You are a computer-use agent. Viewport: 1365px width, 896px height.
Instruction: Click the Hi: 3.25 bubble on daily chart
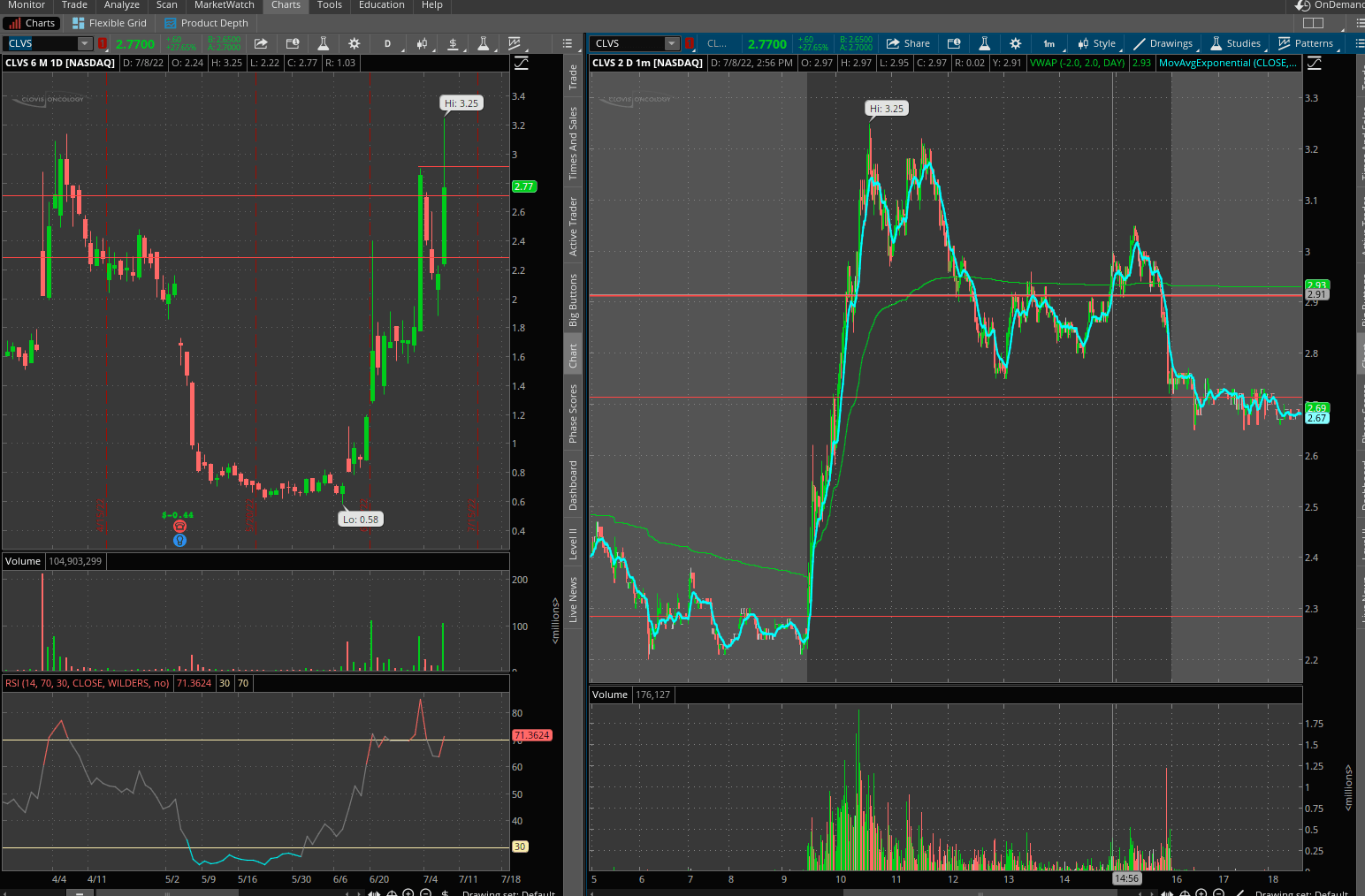[x=461, y=103]
